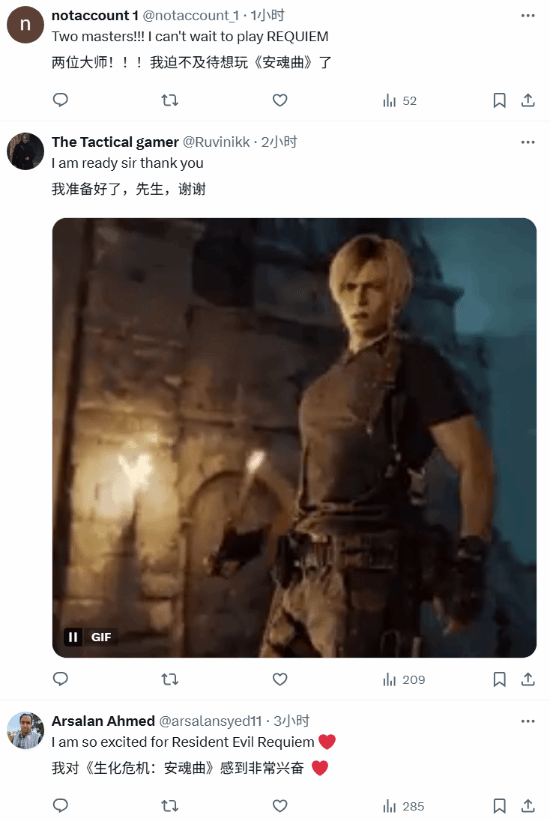Reply to notaccount 1's tweet
The height and width of the screenshot is (821, 550).
click(61, 100)
